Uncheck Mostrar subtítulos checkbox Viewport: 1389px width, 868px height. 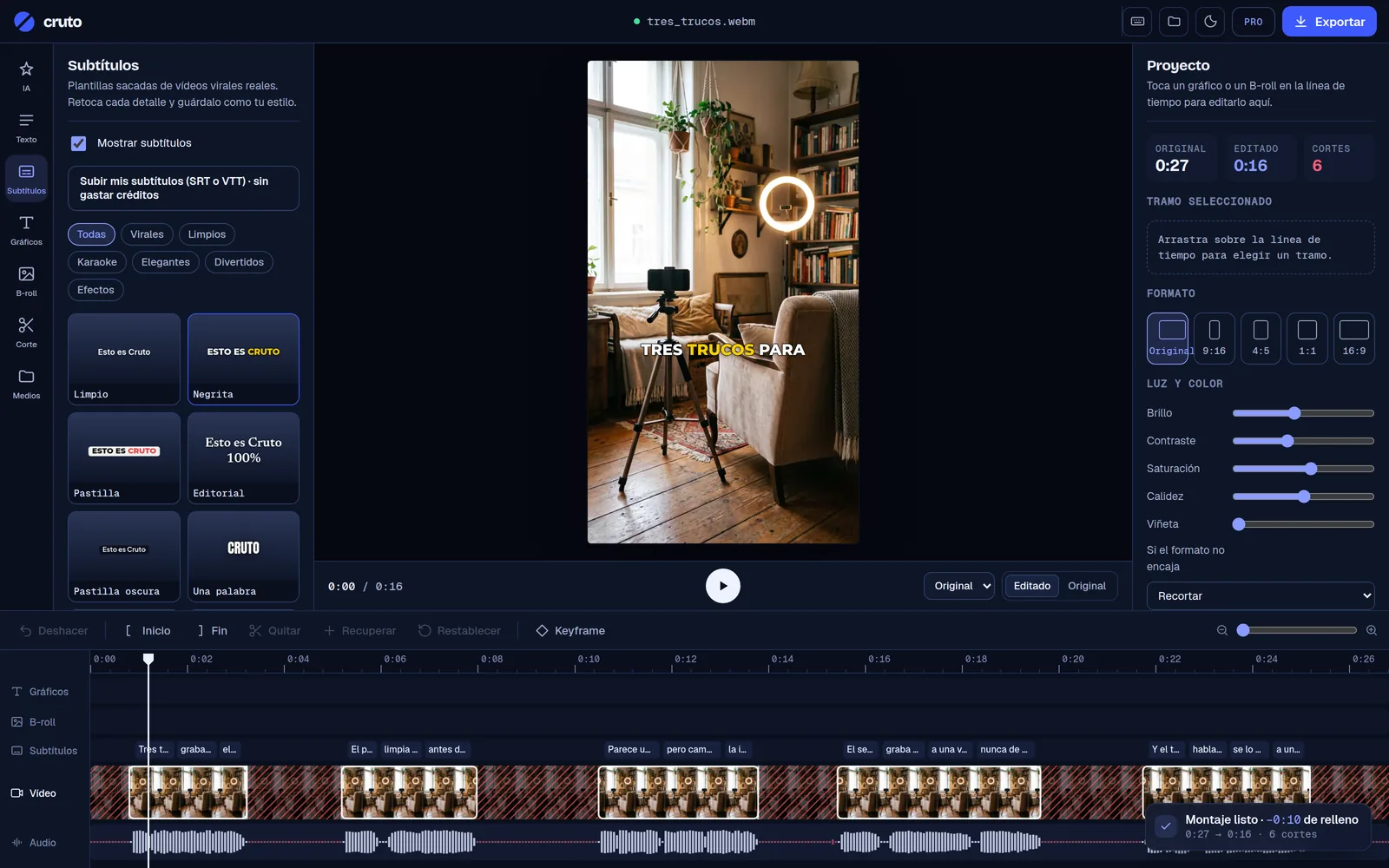pyautogui.click(x=79, y=143)
